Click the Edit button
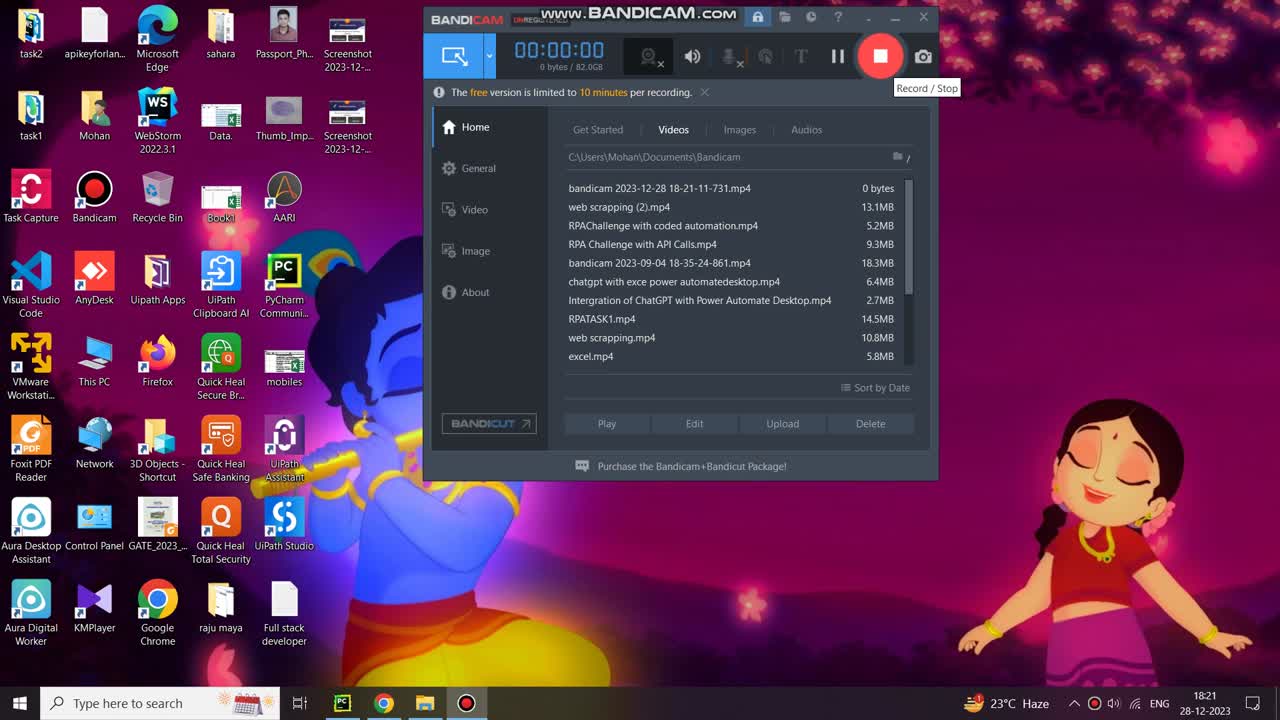Viewport: 1280px width, 720px height. [694, 424]
